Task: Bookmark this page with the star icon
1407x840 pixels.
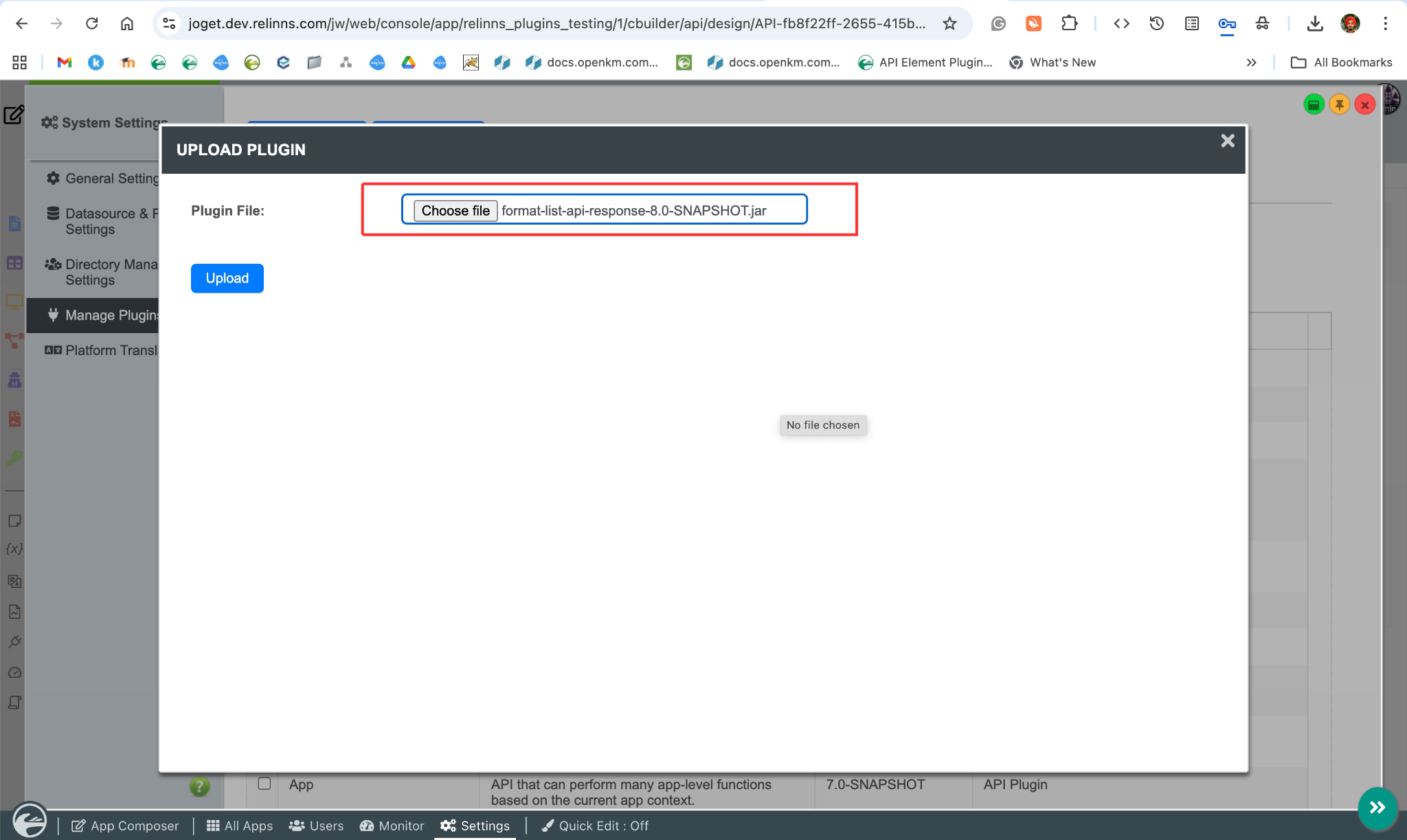Action: 949,23
